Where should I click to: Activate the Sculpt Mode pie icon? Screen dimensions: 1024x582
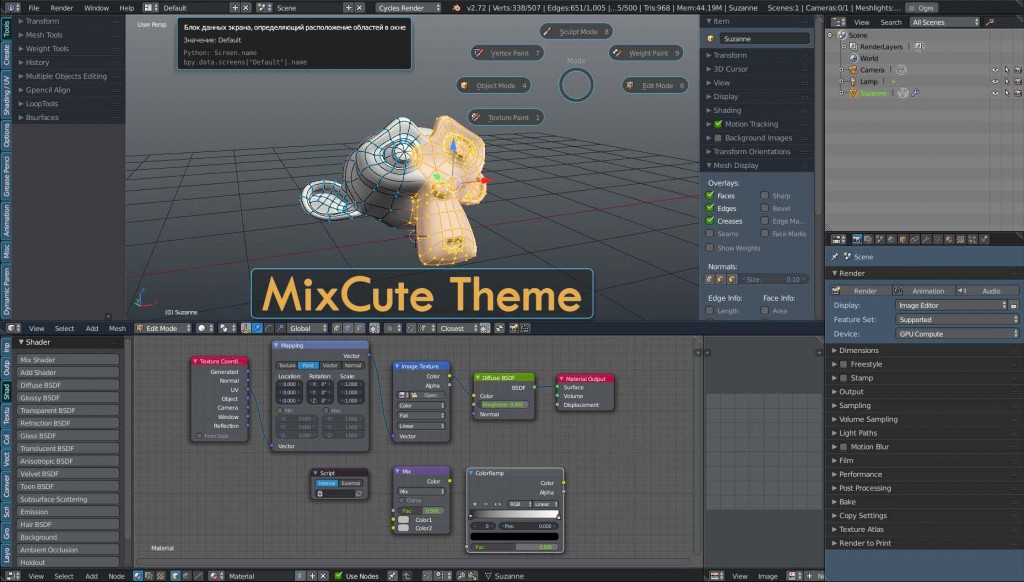pos(547,31)
